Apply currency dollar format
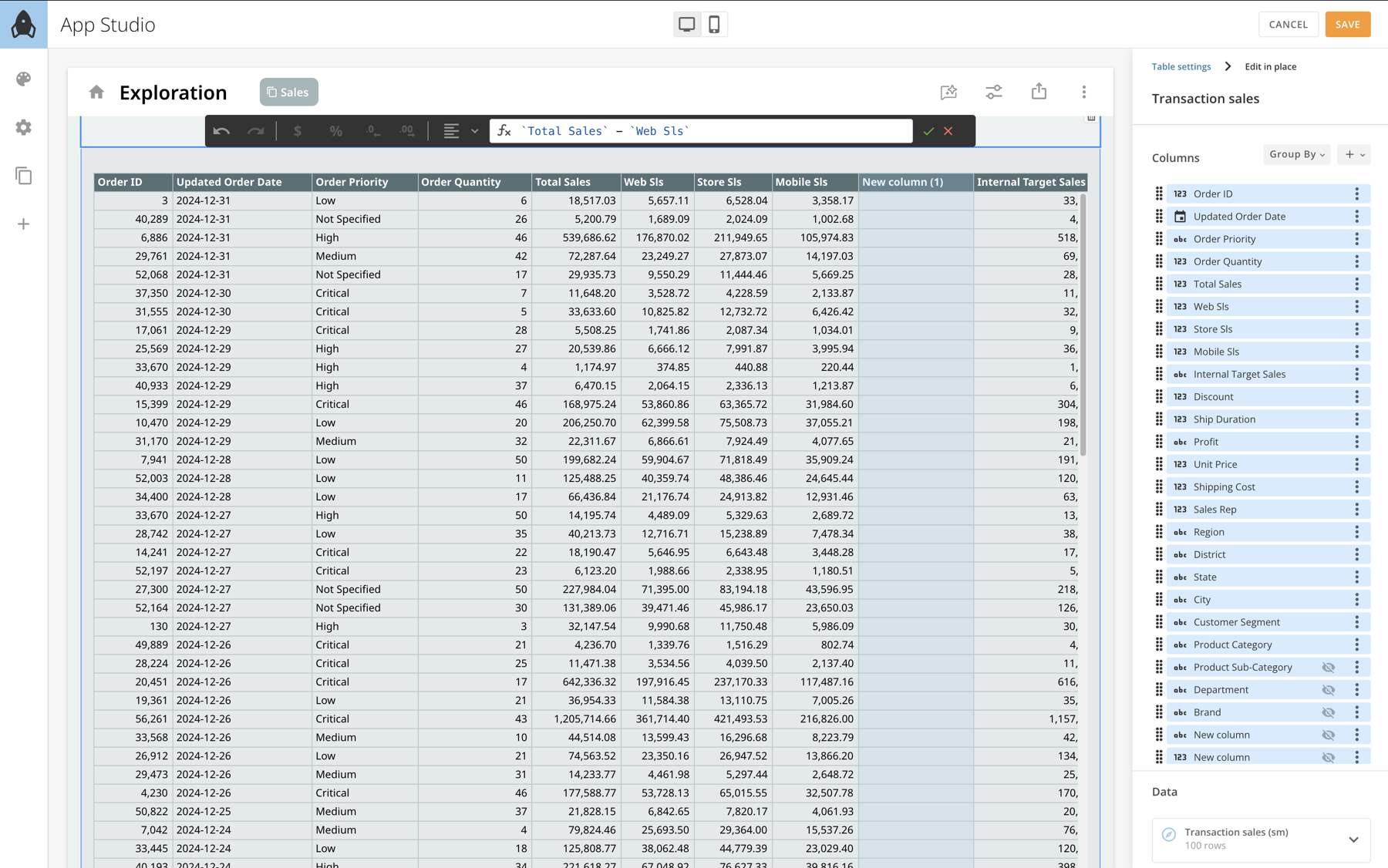1388x868 pixels. tap(298, 131)
